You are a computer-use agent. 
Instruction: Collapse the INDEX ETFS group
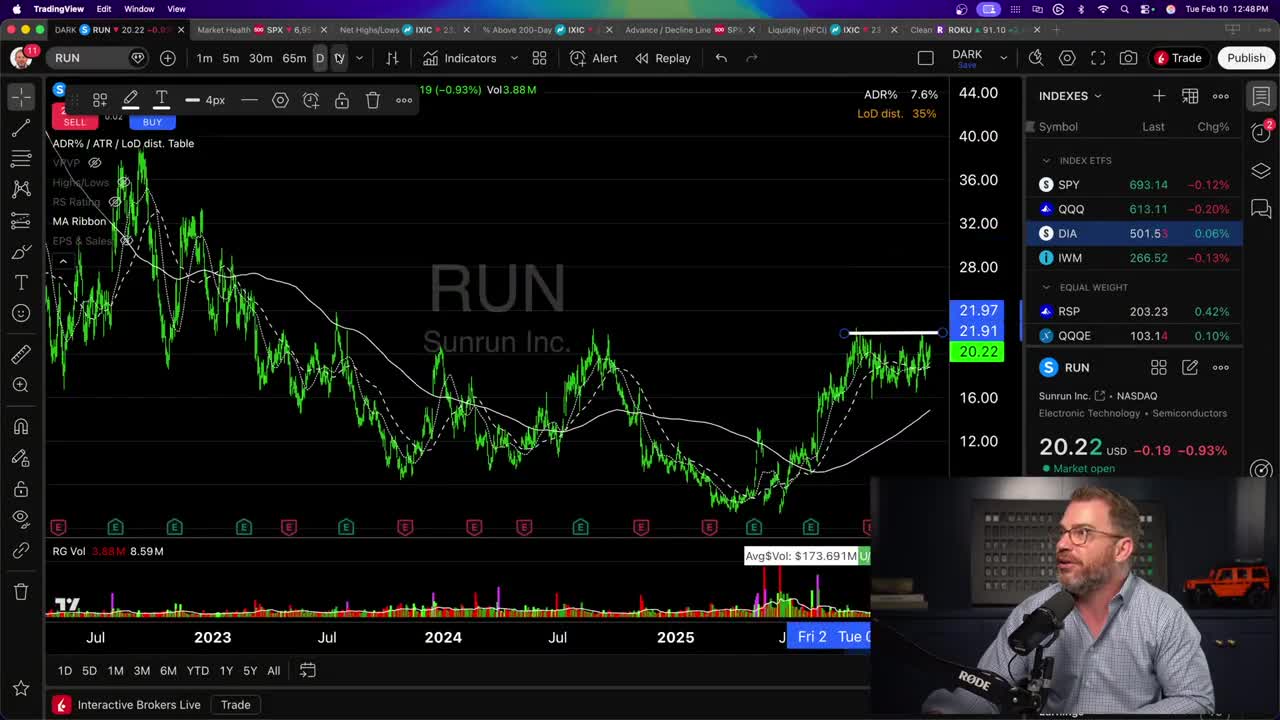click(x=1046, y=160)
